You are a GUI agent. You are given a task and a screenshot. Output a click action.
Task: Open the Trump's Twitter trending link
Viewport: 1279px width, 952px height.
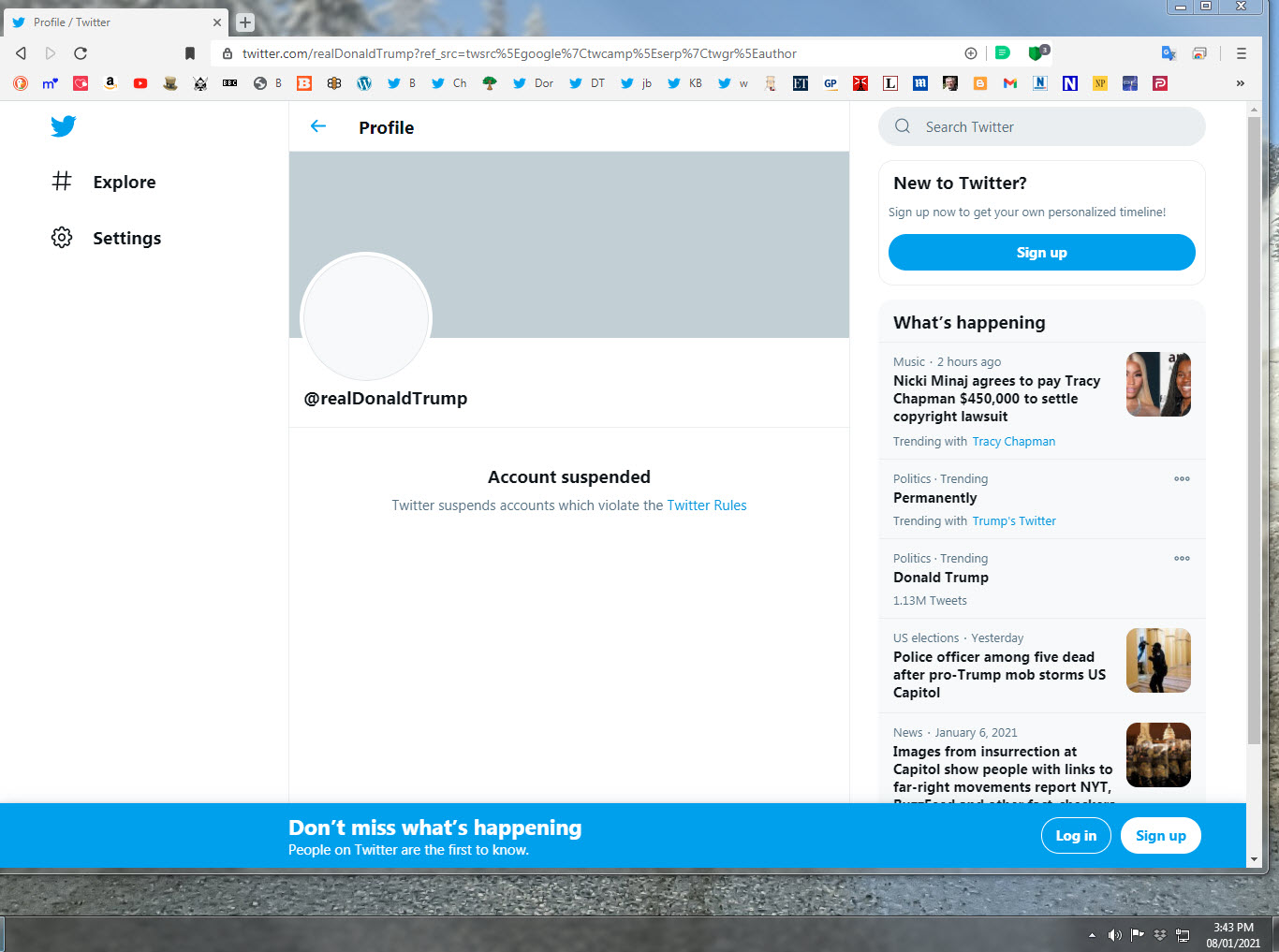(1014, 521)
